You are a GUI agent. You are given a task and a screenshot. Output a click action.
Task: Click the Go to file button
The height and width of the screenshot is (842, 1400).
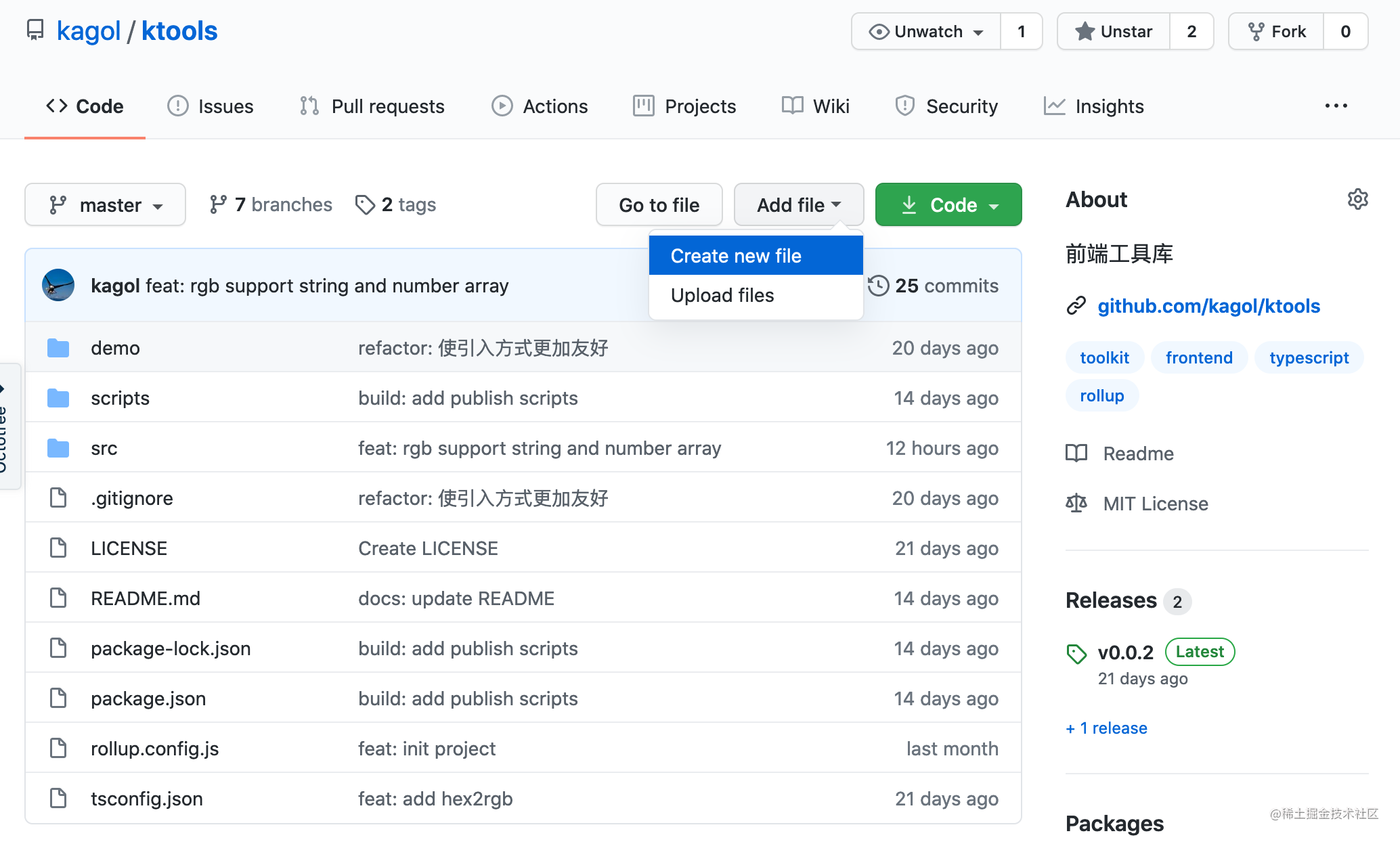point(659,204)
